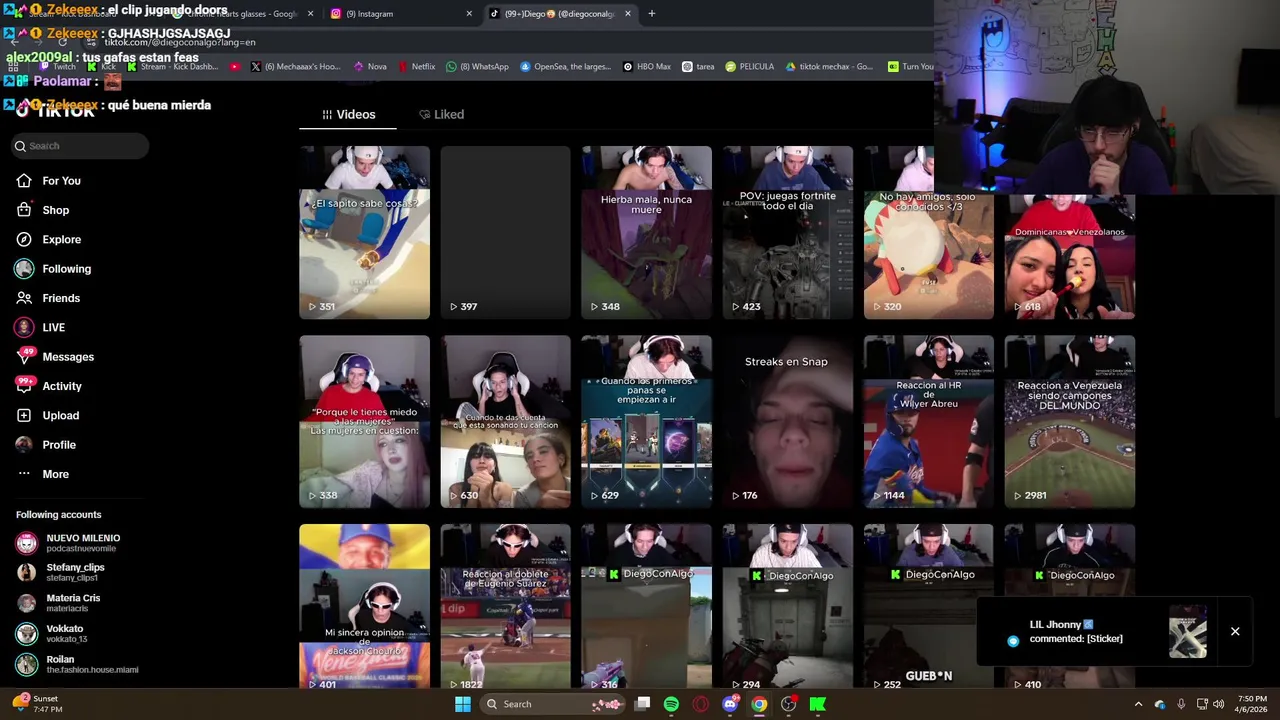Open the HBO Max bookmark
This screenshot has width=1280, height=720.
pos(646,67)
